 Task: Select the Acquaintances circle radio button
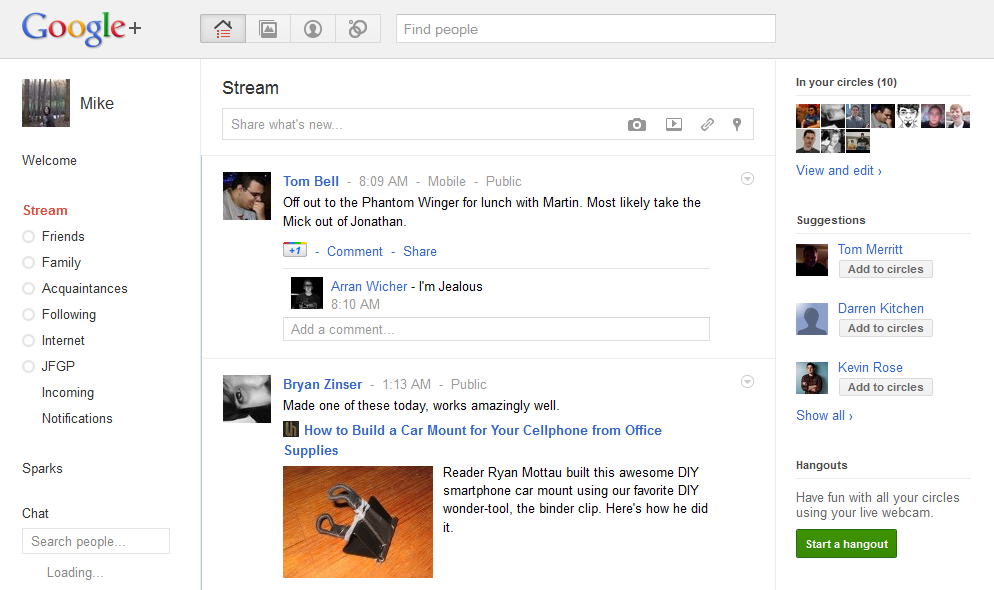29,288
